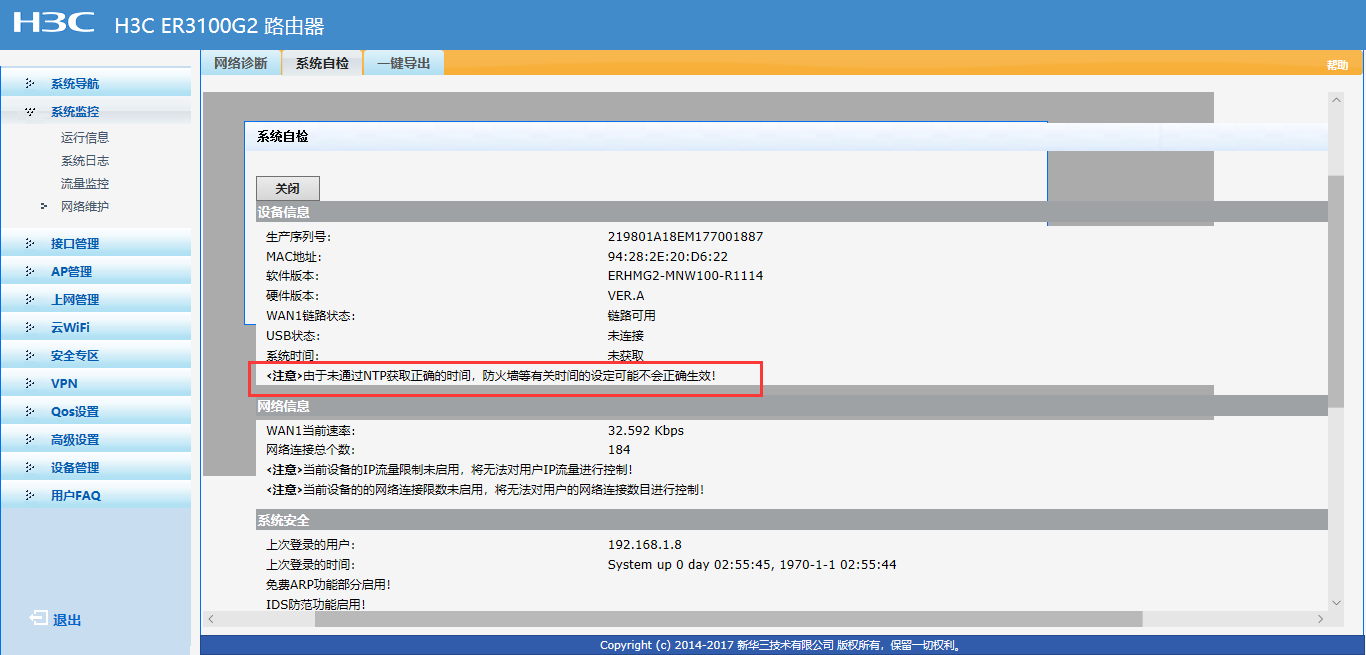Expand the 网络维护 submenu arrow
This screenshot has height=655, width=1366.
tap(44, 206)
